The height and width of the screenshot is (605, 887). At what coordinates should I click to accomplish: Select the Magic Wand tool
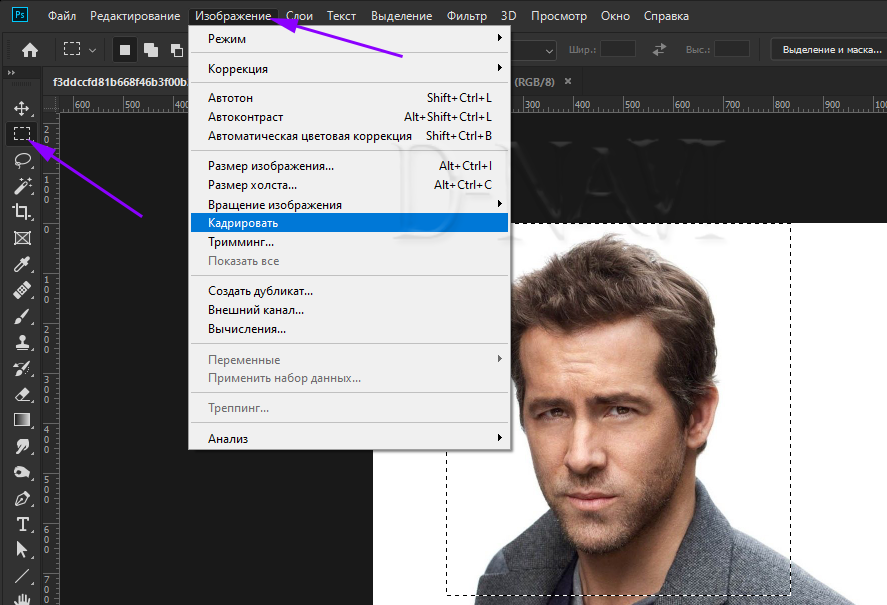[x=22, y=186]
